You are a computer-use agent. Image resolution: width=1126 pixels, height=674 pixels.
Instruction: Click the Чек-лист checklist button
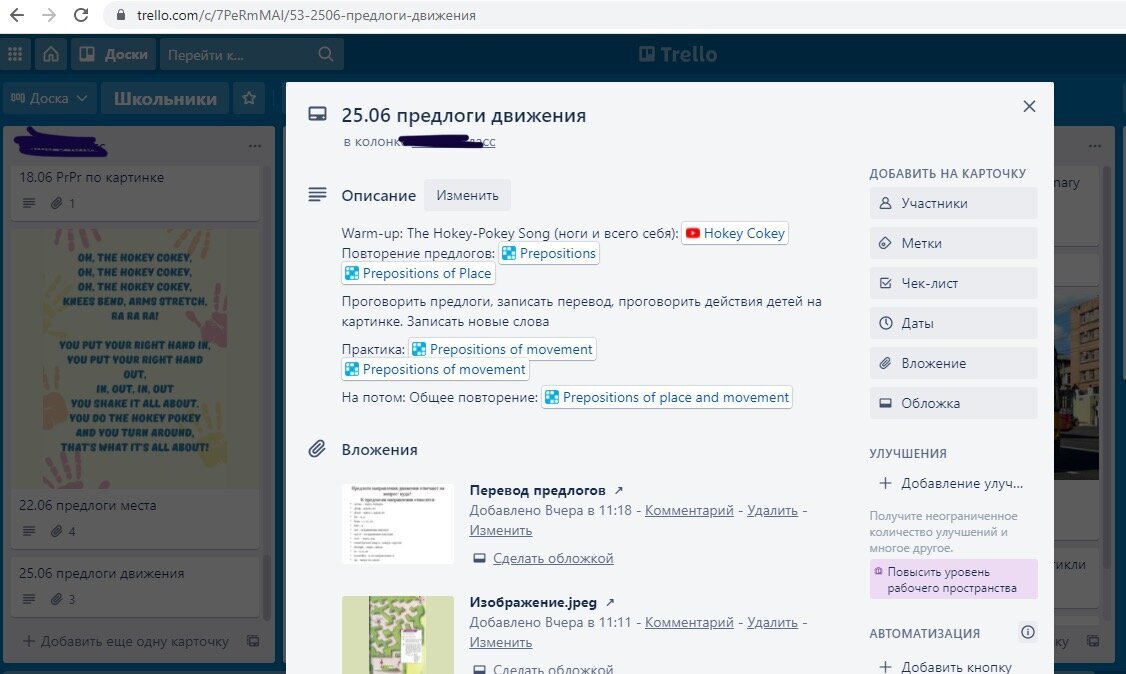pos(953,284)
